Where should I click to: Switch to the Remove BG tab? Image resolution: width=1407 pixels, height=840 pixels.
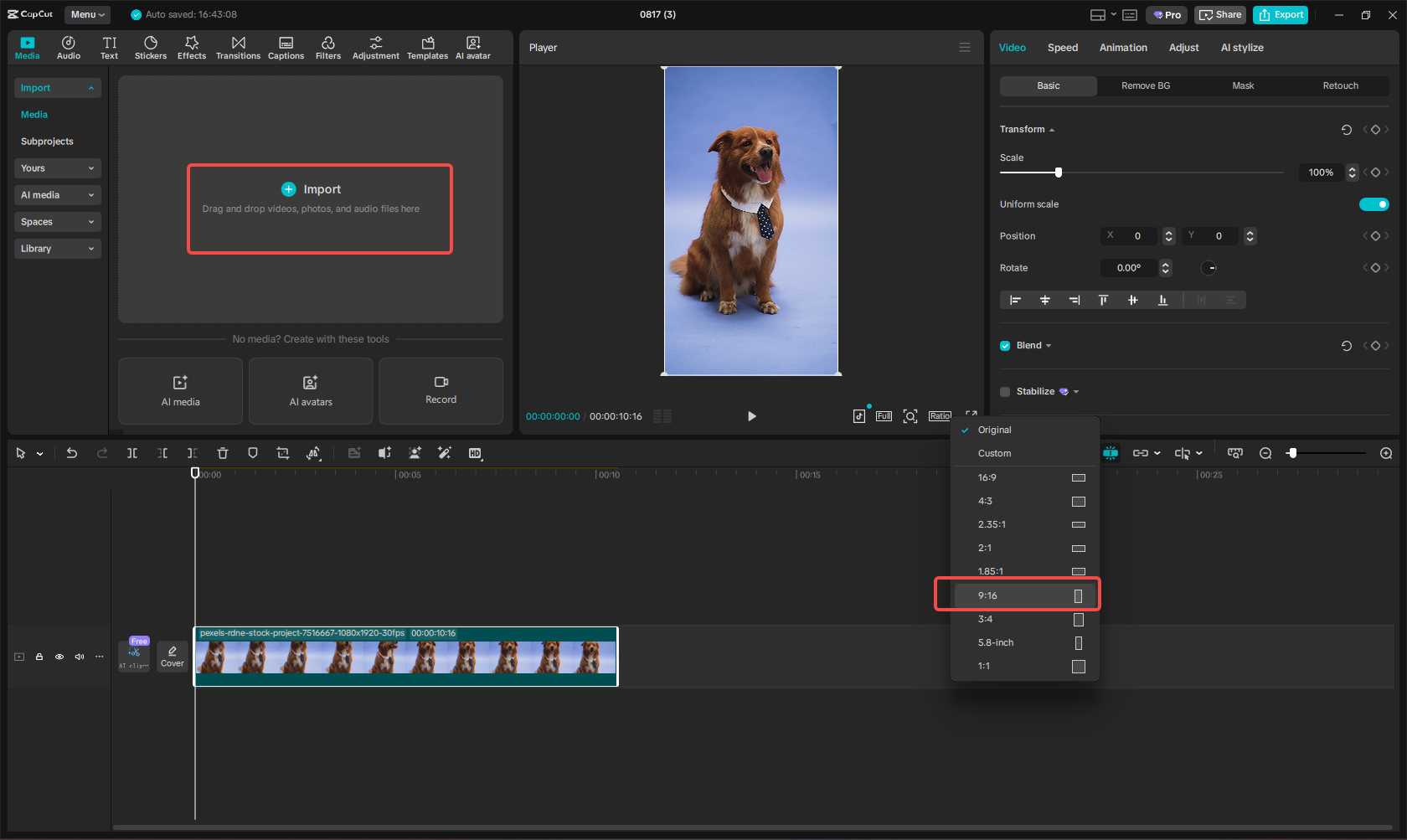tap(1145, 85)
